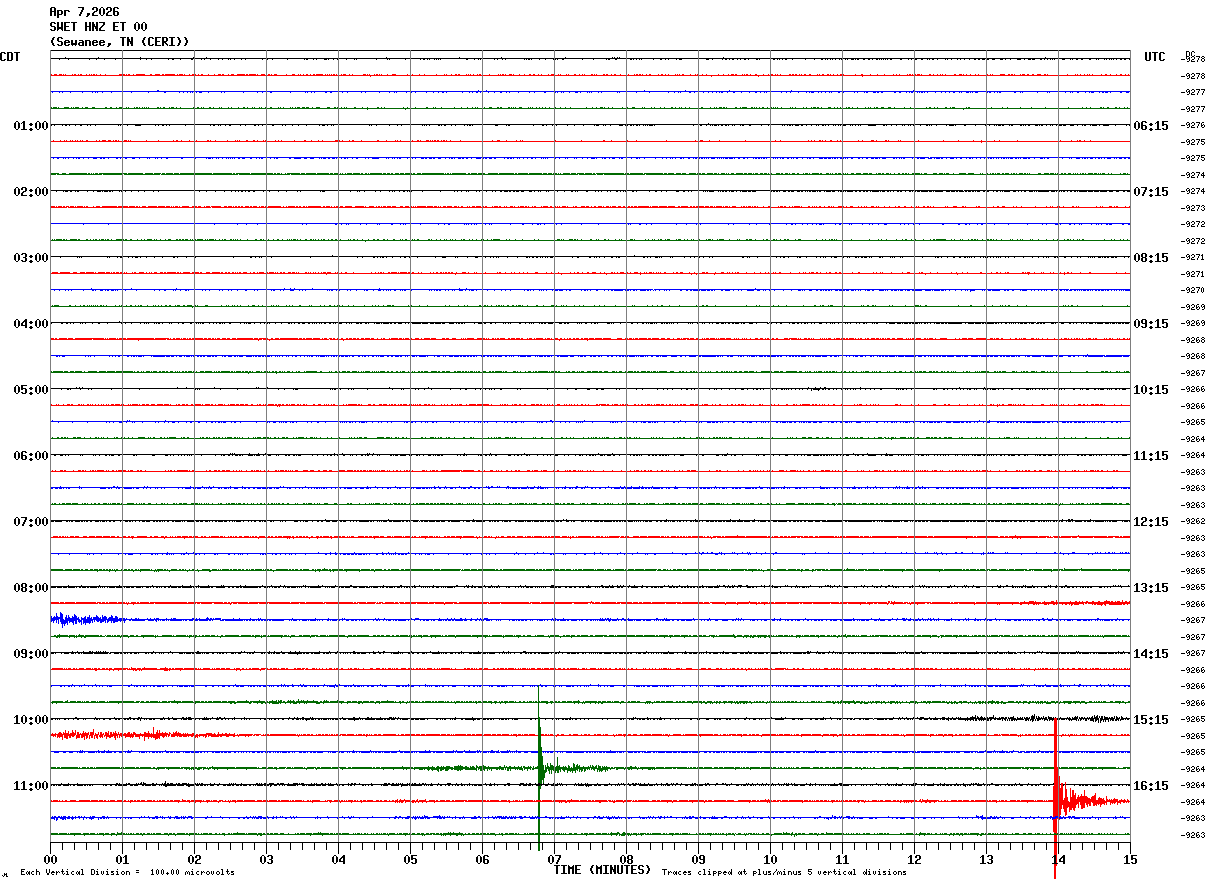Click minute tick label 08 on time axis
Viewport: 1210px width, 886px height.
pyautogui.click(x=626, y=859)
